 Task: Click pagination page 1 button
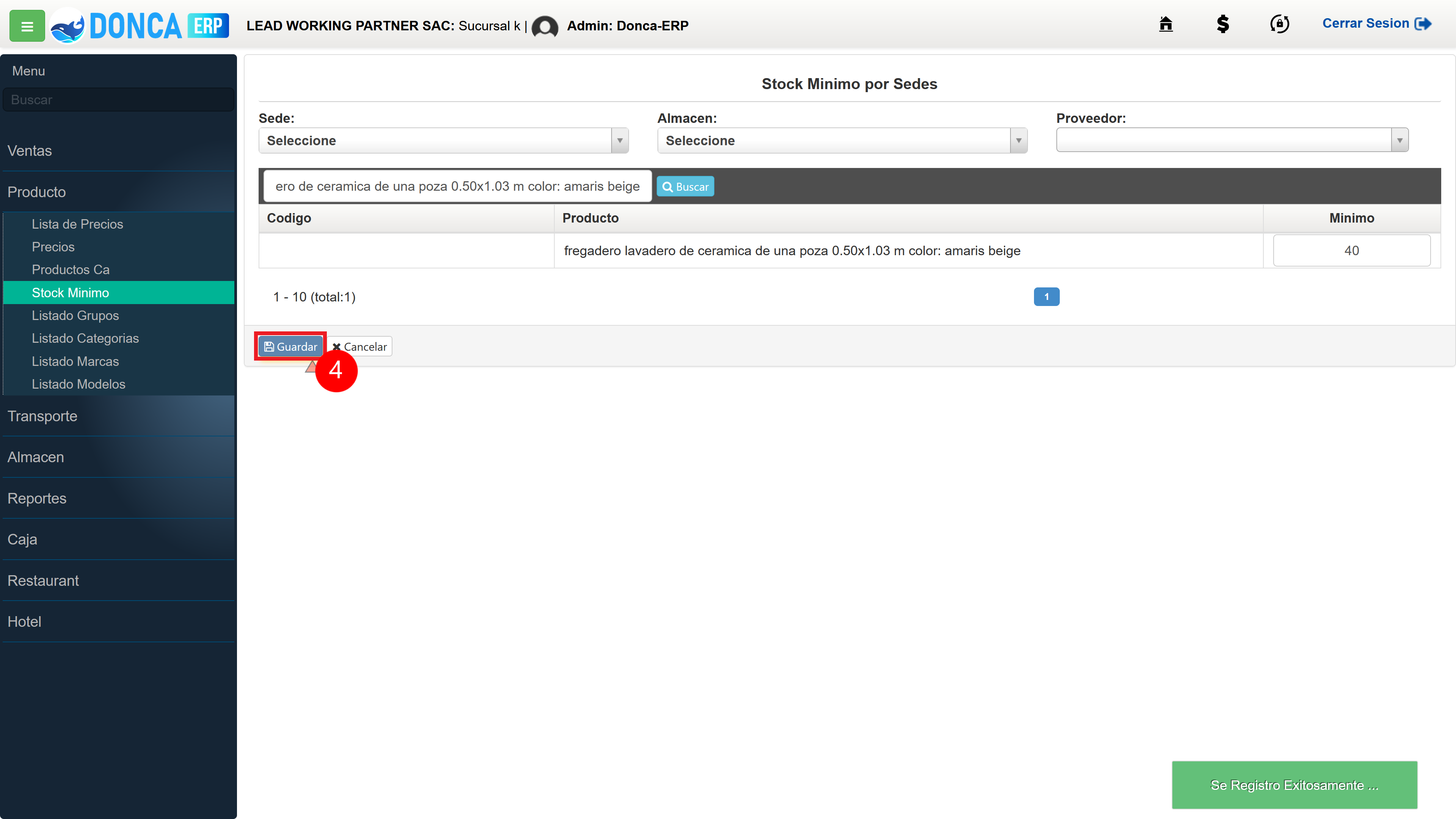point(1046,296)
